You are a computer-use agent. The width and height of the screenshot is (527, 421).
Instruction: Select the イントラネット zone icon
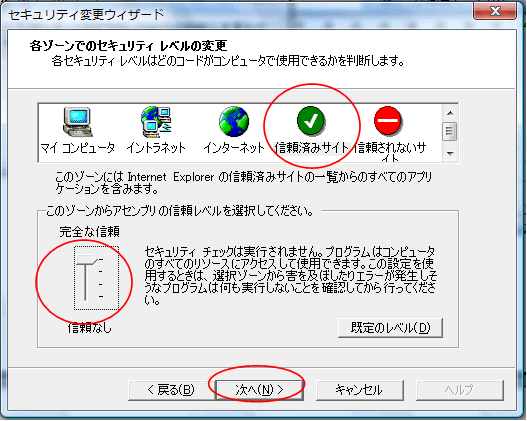(x=156, y=122)
